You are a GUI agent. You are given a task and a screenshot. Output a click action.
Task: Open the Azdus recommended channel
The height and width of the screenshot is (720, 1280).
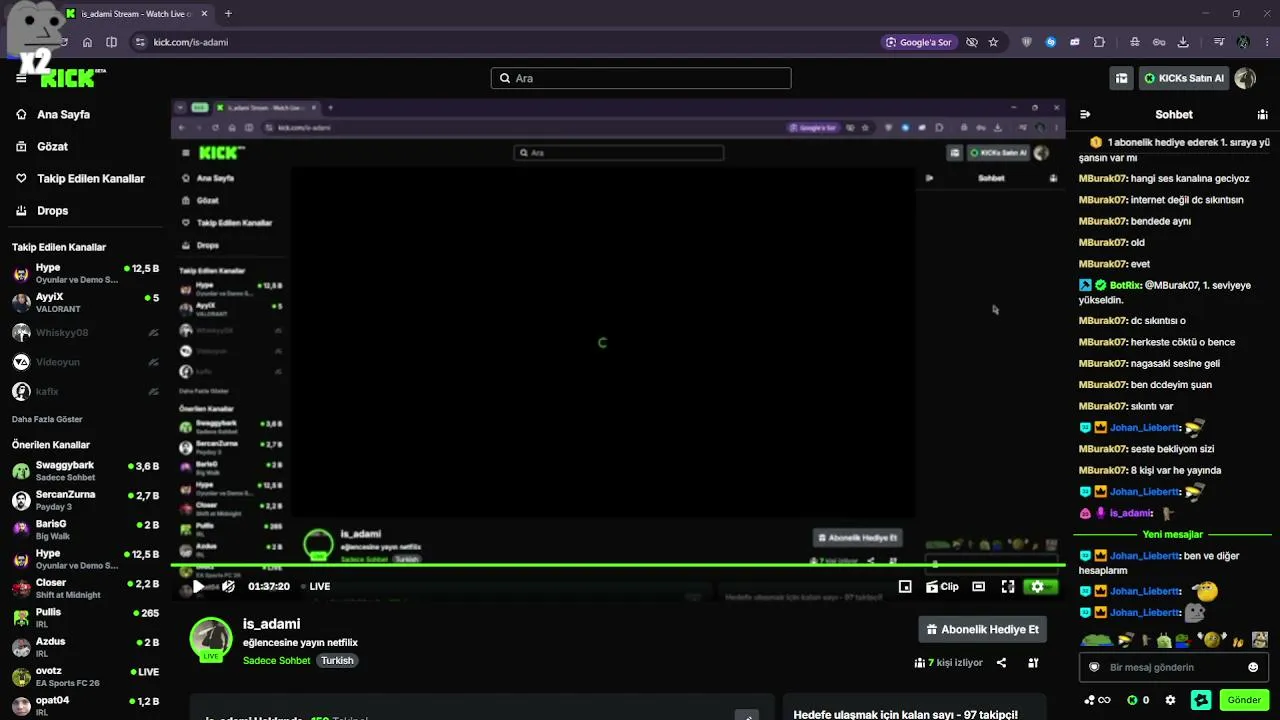[x=85, y=647]
